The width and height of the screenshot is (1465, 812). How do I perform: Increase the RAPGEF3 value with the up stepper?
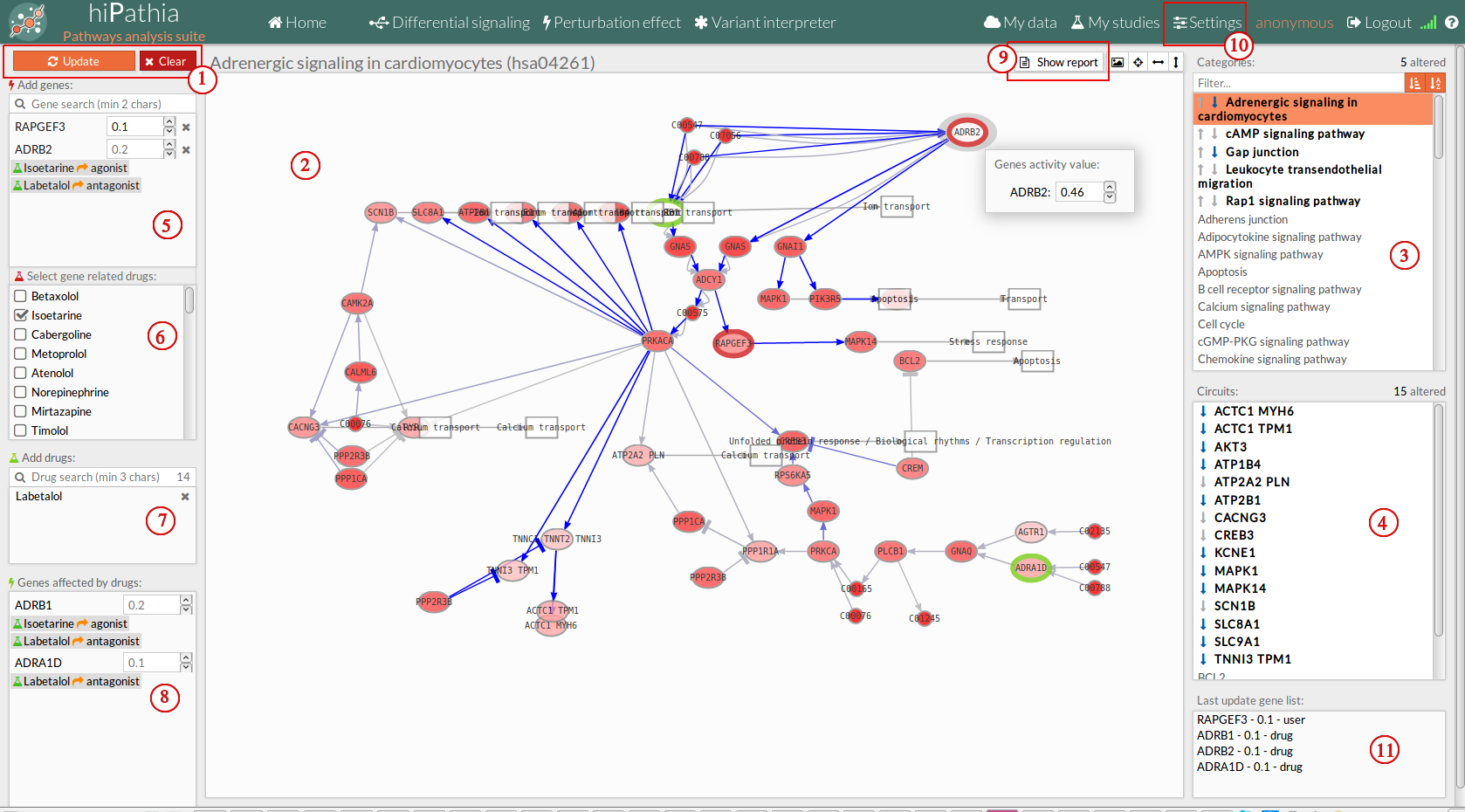(x=169, y=122)
